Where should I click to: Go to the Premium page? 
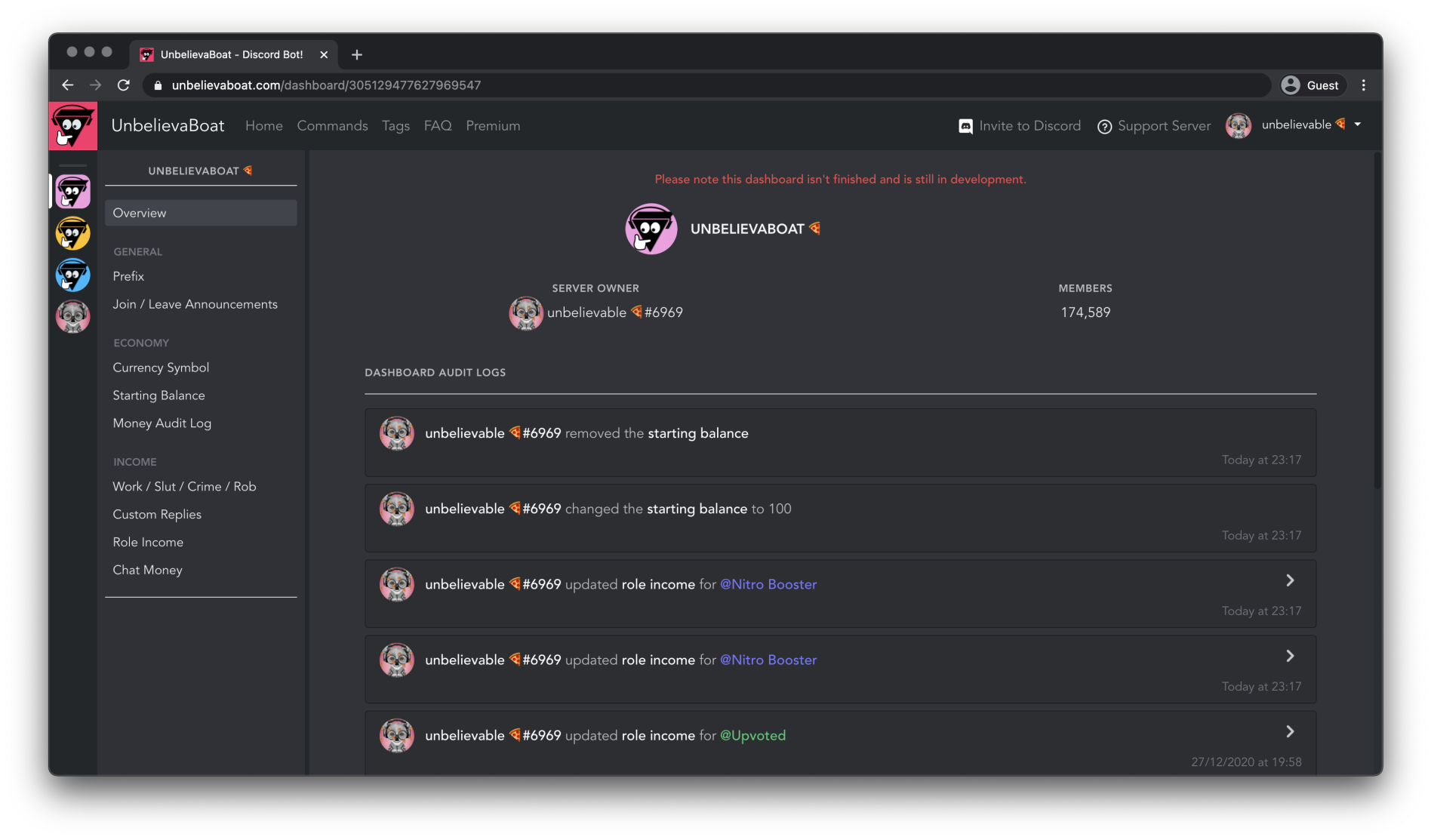493,126
